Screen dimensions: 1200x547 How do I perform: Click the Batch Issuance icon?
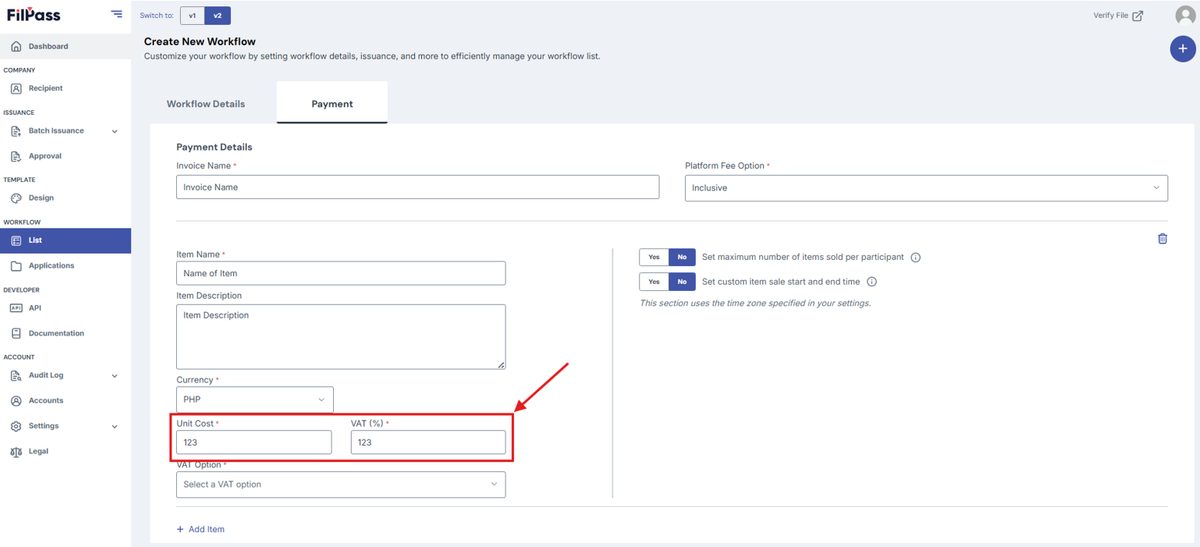click(x=16, y=131)
